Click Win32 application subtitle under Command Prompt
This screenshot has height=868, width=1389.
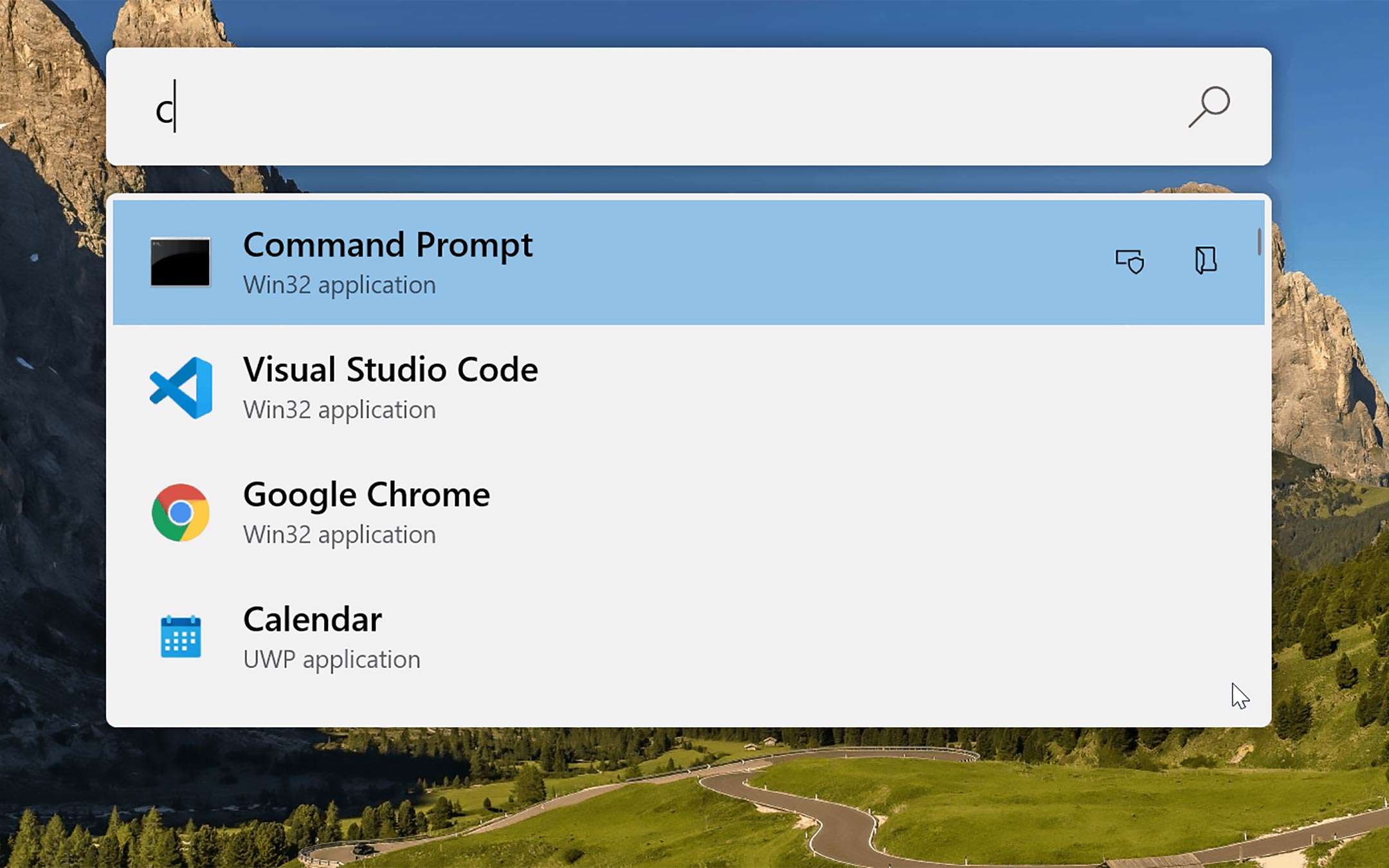pyautogui.click(x=339, y=285)
